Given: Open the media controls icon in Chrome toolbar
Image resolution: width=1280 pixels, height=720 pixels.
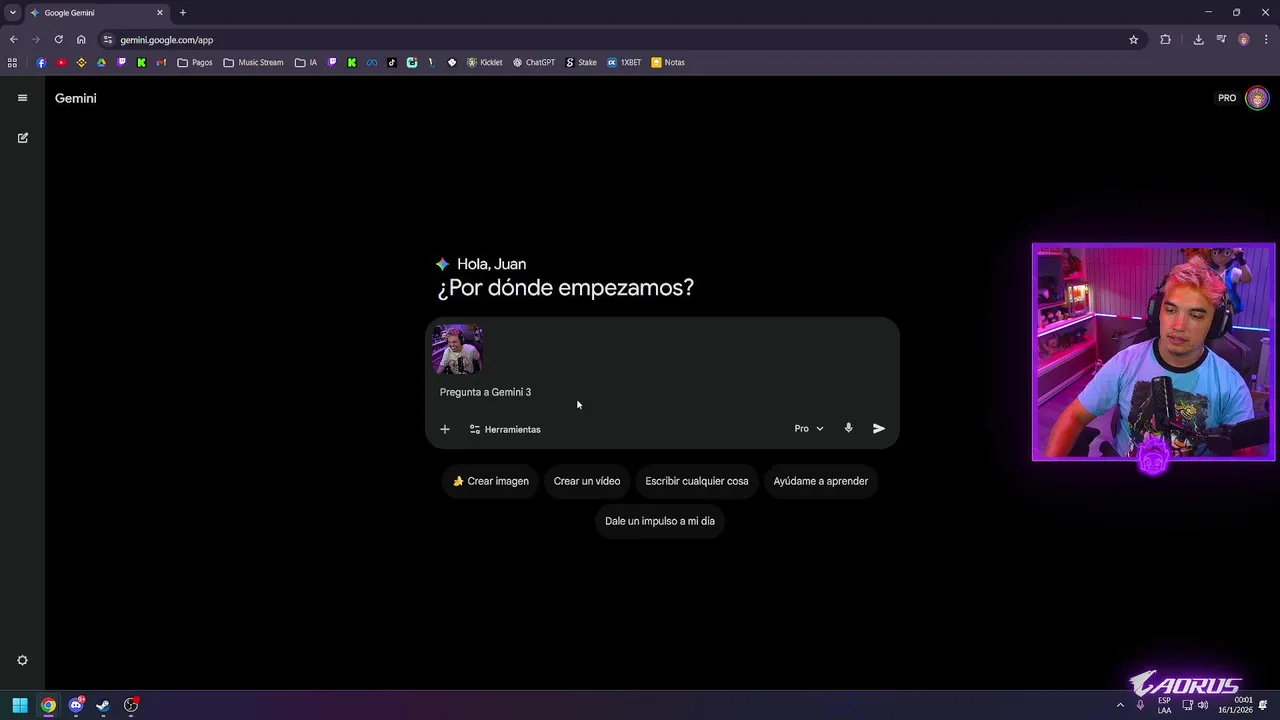Looking at the screenshot, I should click(1221, 40).
